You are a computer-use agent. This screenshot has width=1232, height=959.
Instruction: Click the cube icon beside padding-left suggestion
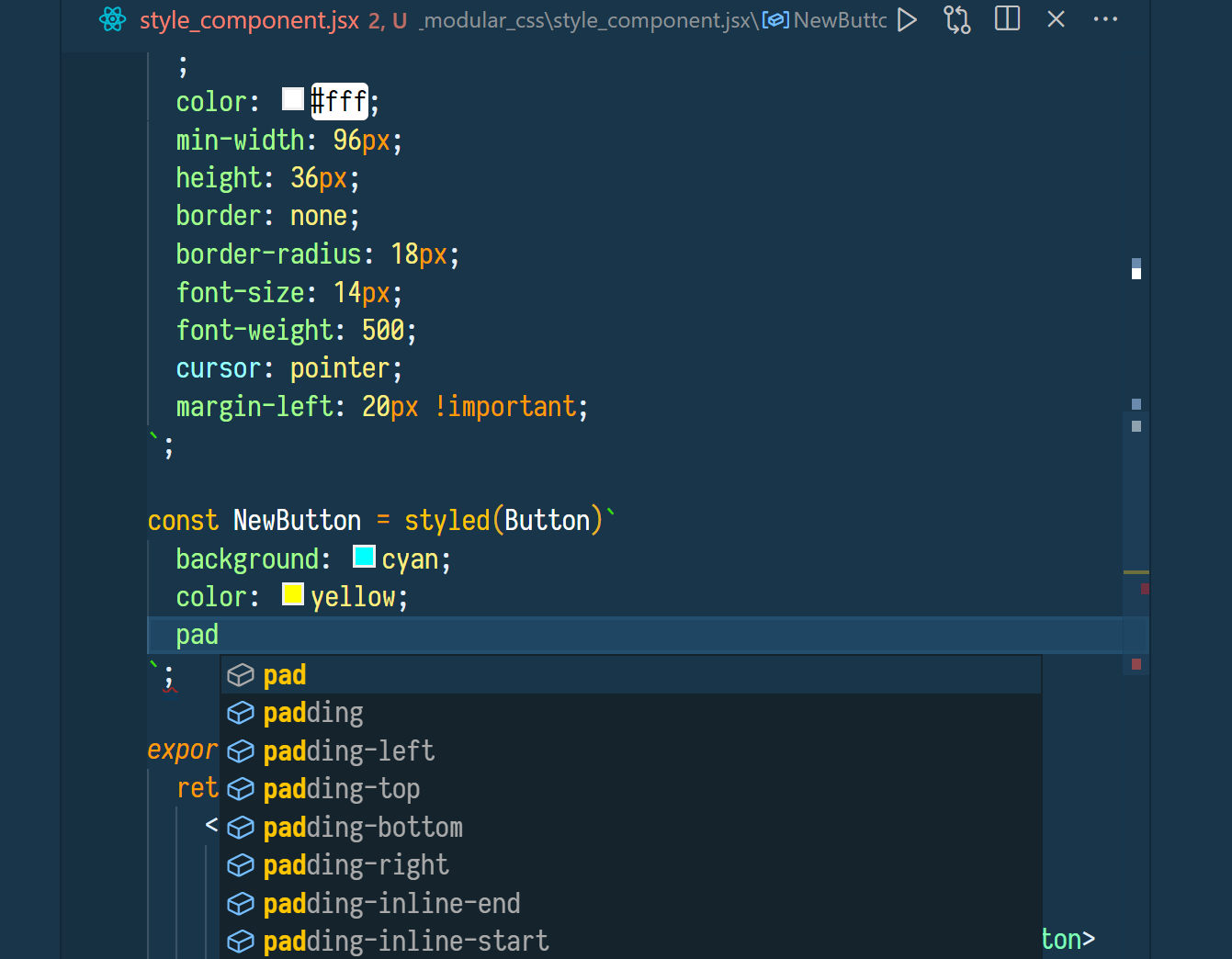241,751
